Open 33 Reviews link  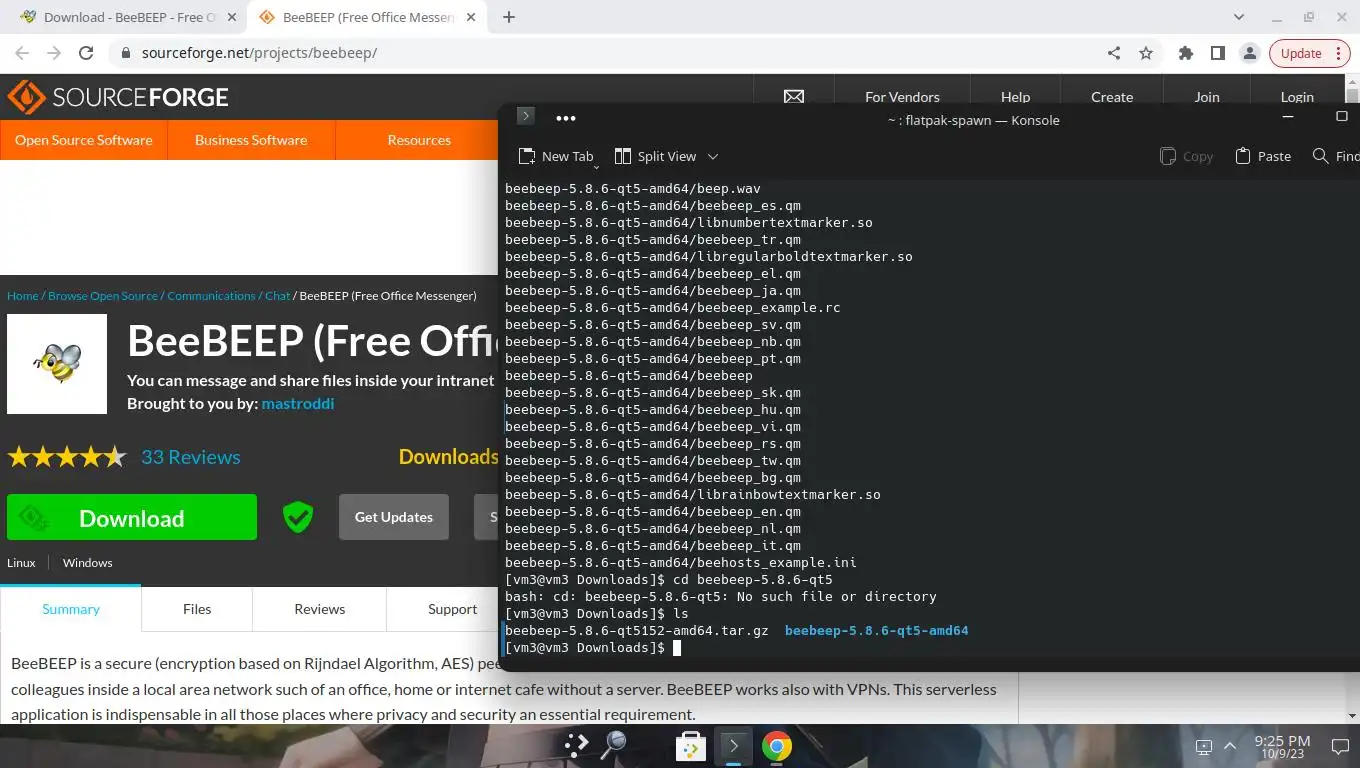click(190, 457)
